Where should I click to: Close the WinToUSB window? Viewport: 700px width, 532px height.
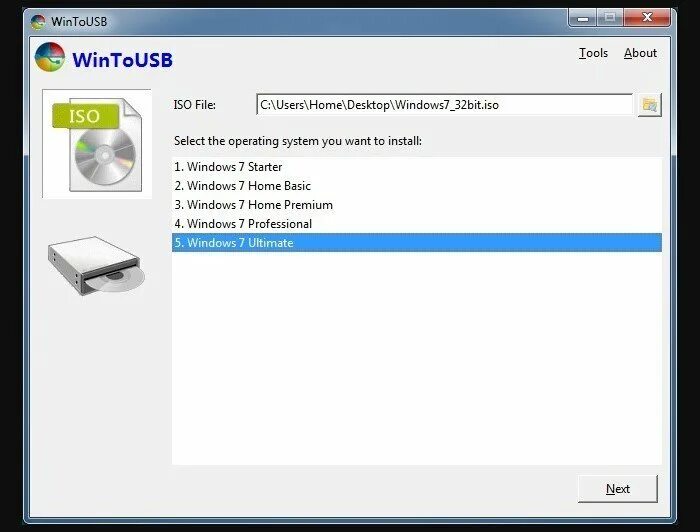(647, 18)
